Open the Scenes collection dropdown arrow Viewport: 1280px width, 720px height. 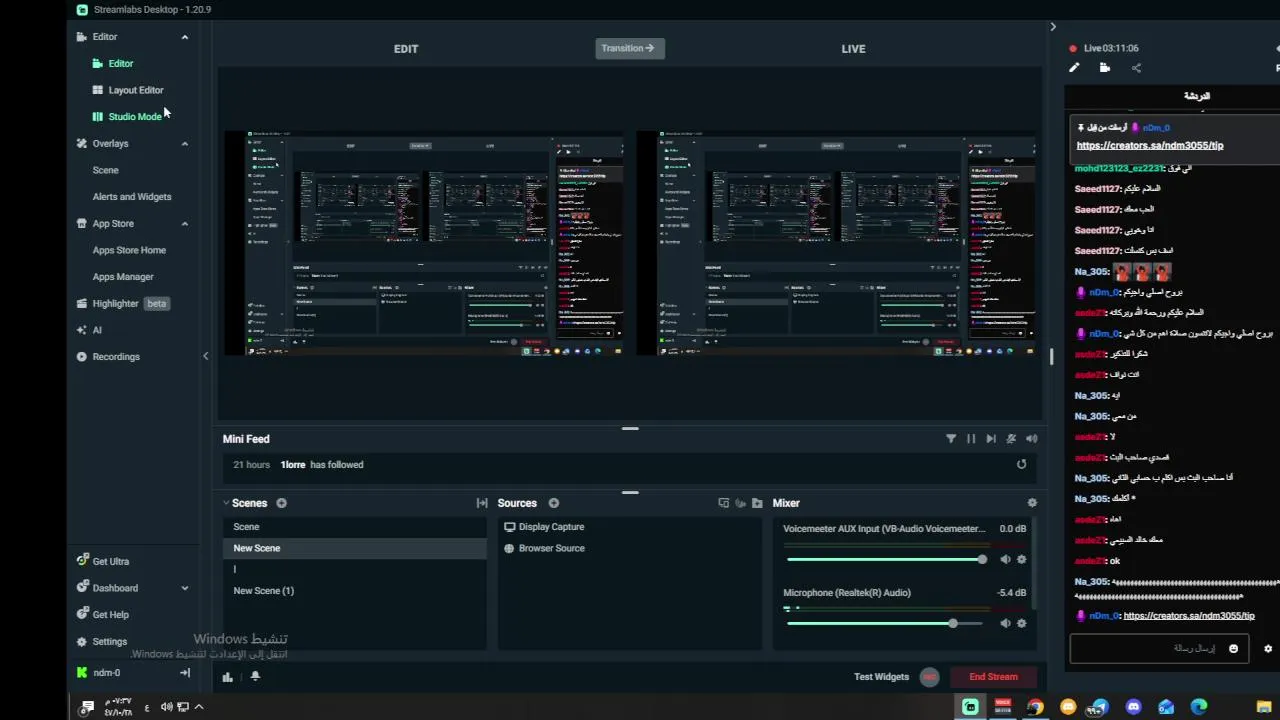(x=226, y=503)
